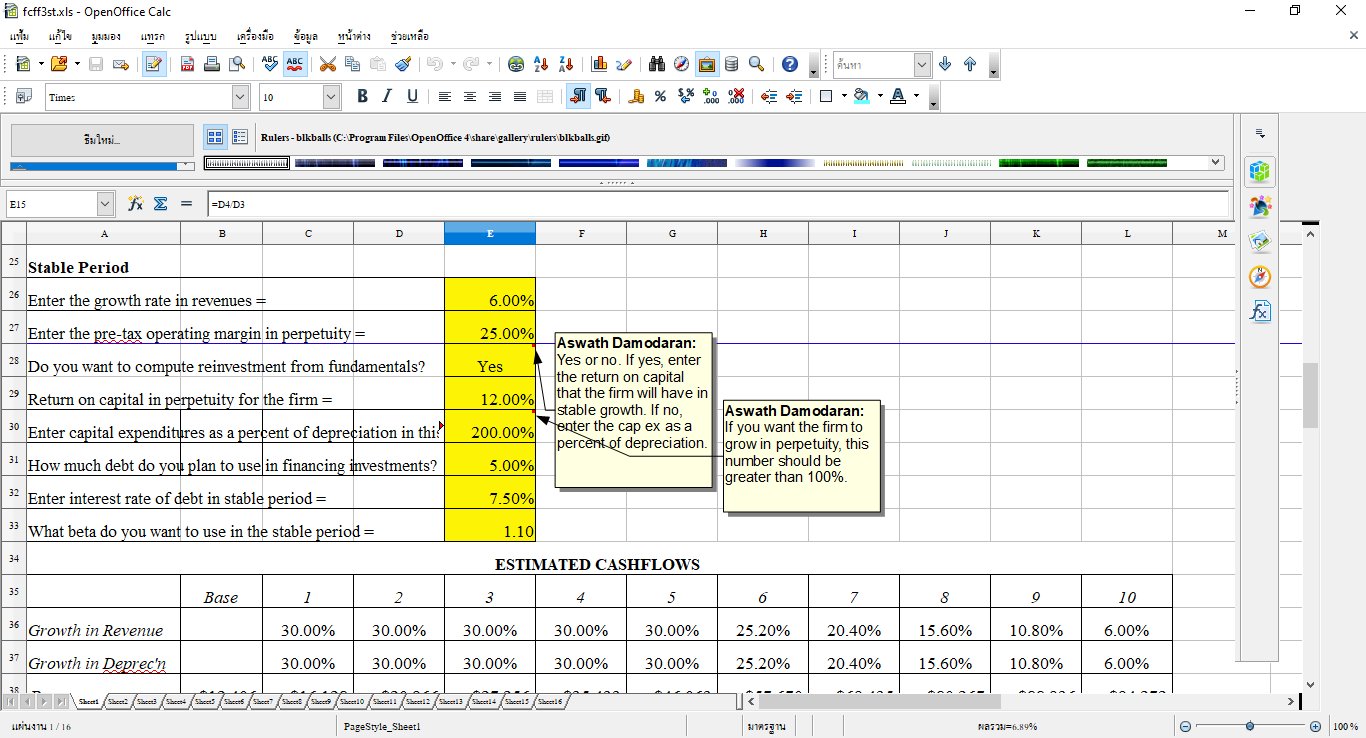Open the มุมมอง (View) menu
The image size is (1366, 738).
(105, 36)
